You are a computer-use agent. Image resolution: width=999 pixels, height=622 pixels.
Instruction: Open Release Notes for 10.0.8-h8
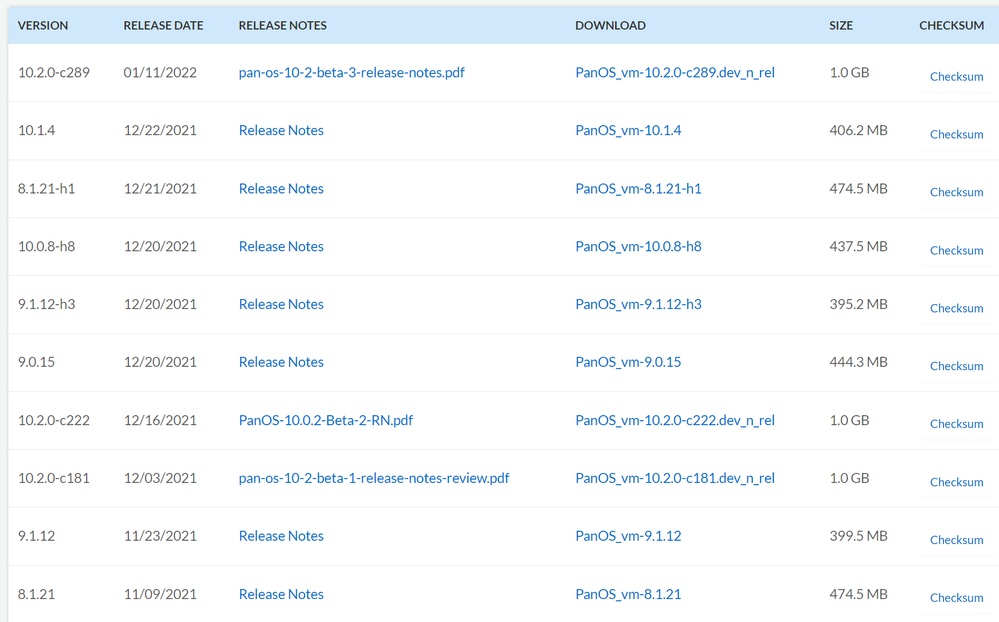[281, 247]
